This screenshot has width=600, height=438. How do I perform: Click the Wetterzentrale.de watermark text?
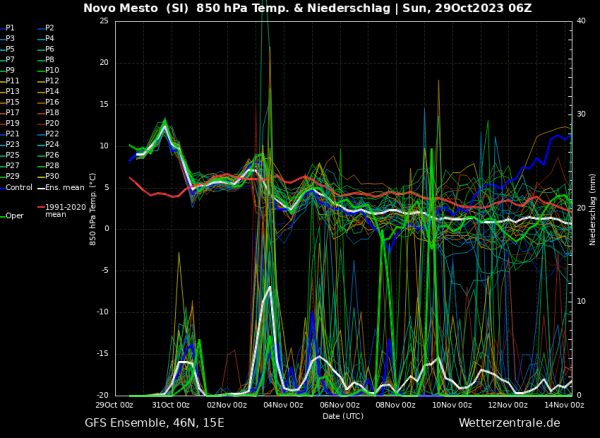[509, 423]
